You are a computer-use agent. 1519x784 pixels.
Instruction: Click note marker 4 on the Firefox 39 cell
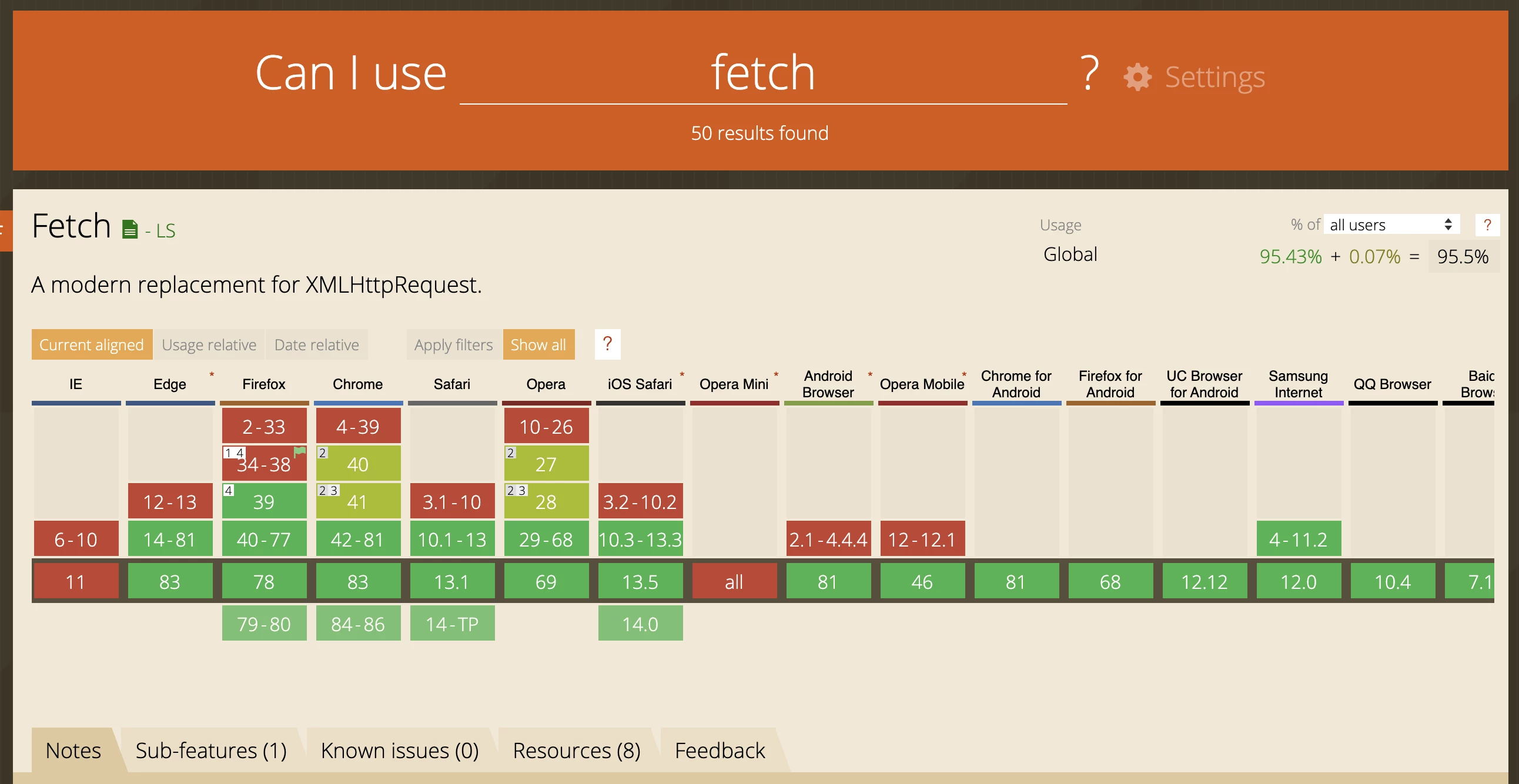(229, 491)
